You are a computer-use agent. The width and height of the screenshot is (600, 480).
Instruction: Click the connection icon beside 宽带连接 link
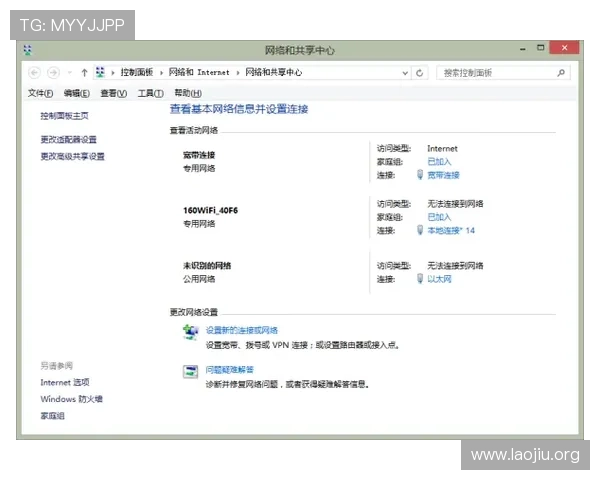[420, 175]
